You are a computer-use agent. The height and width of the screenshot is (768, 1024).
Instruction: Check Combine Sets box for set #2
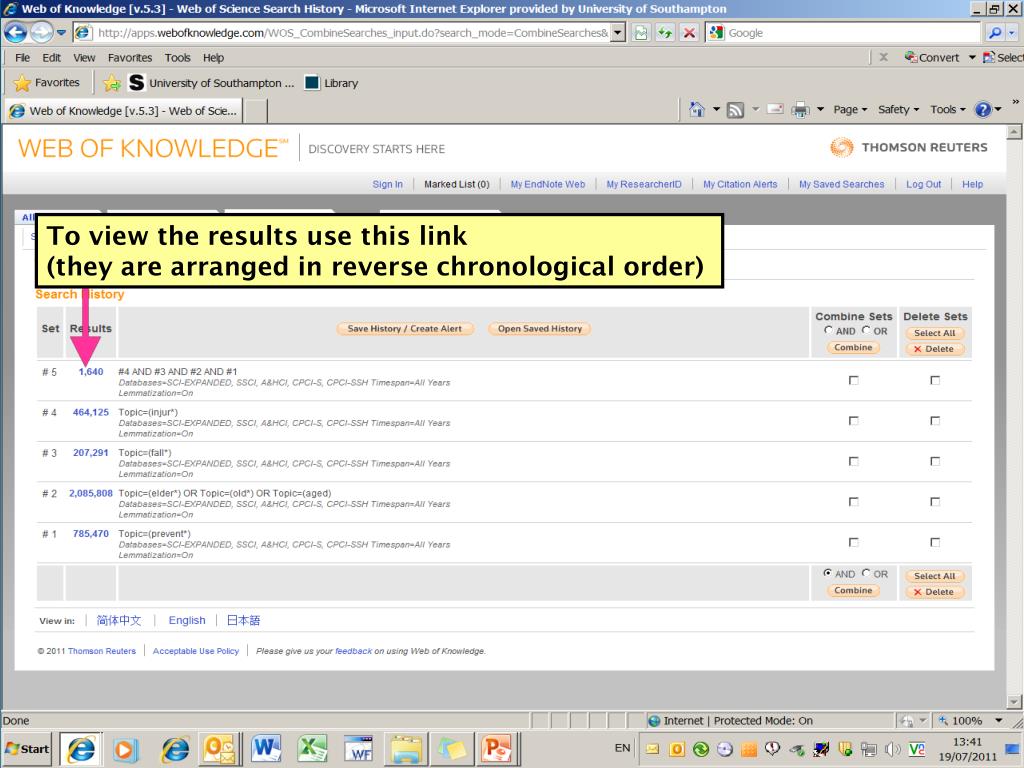[853, 502]
